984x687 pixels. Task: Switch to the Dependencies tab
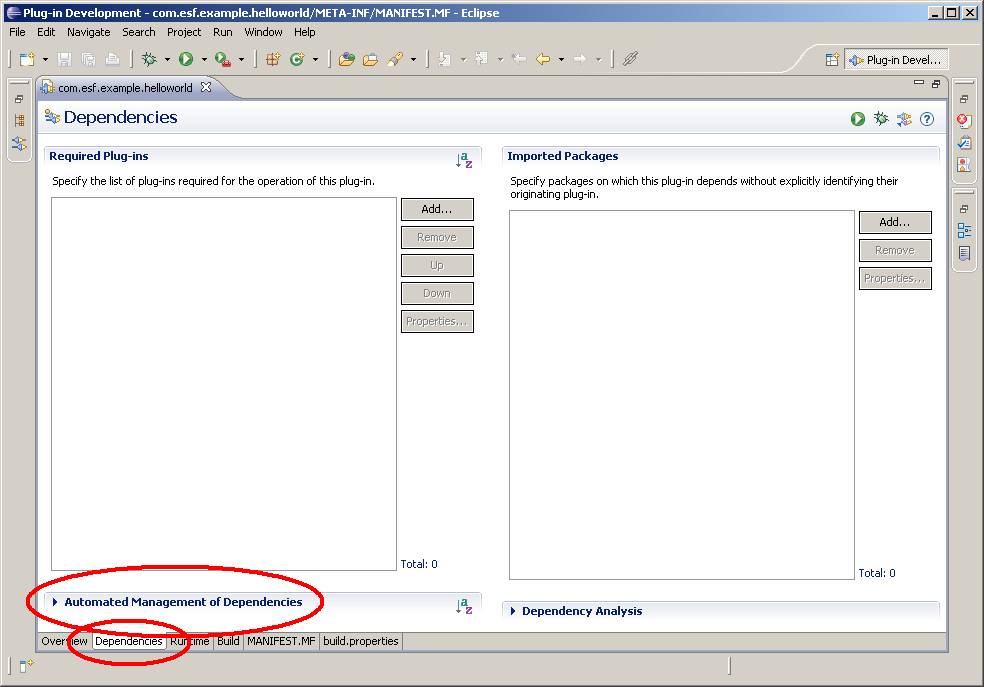coord(129,641)
